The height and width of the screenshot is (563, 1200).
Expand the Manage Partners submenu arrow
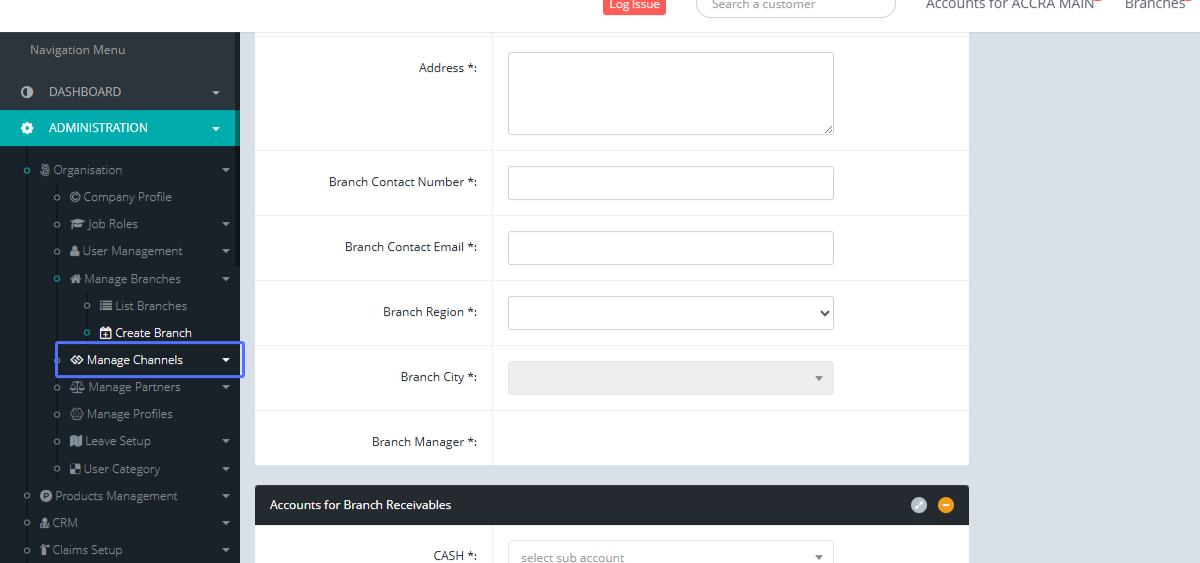pos(226,387)
